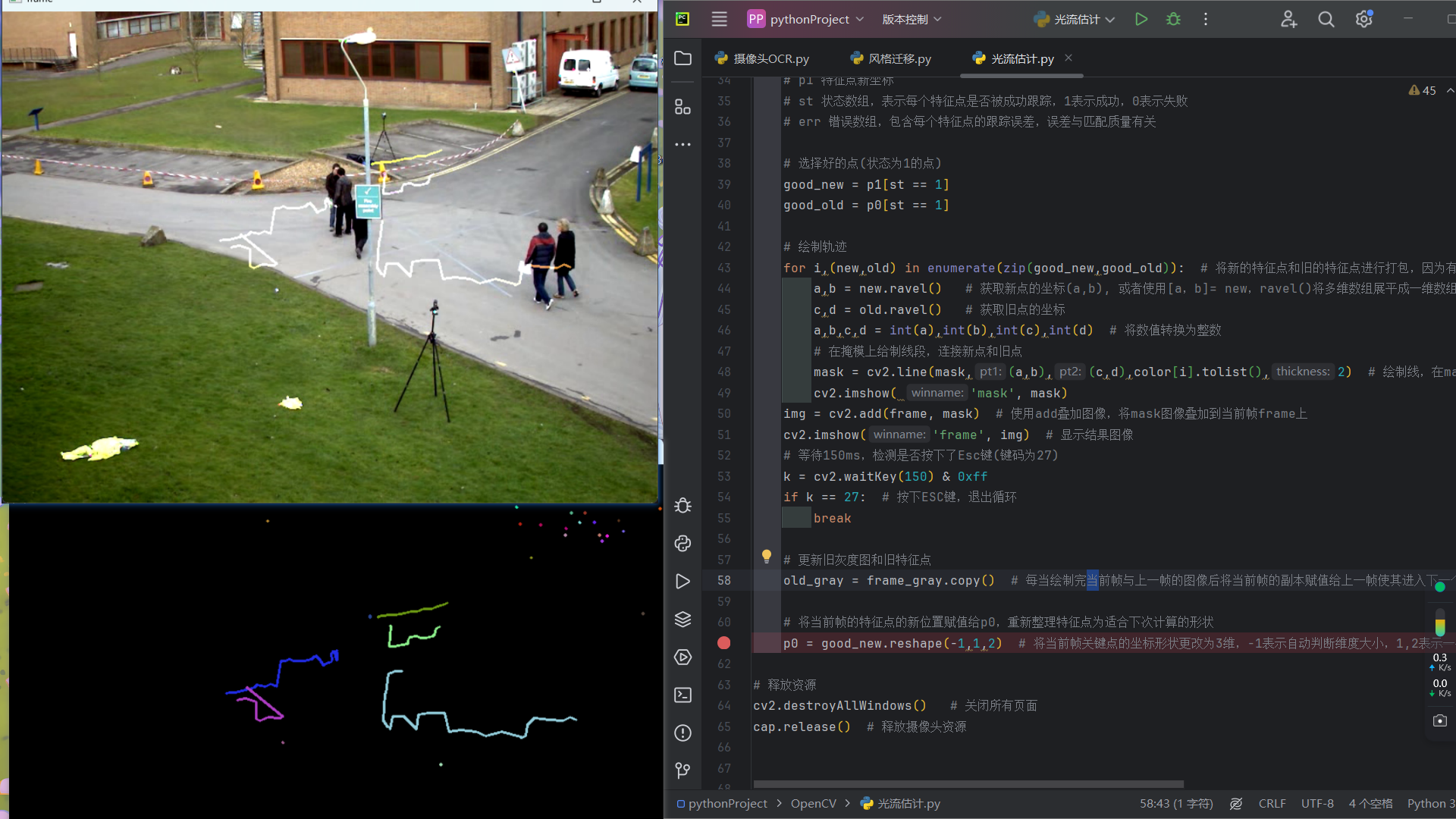
Task: Open the Structure tool window icon
Action: 682,107
